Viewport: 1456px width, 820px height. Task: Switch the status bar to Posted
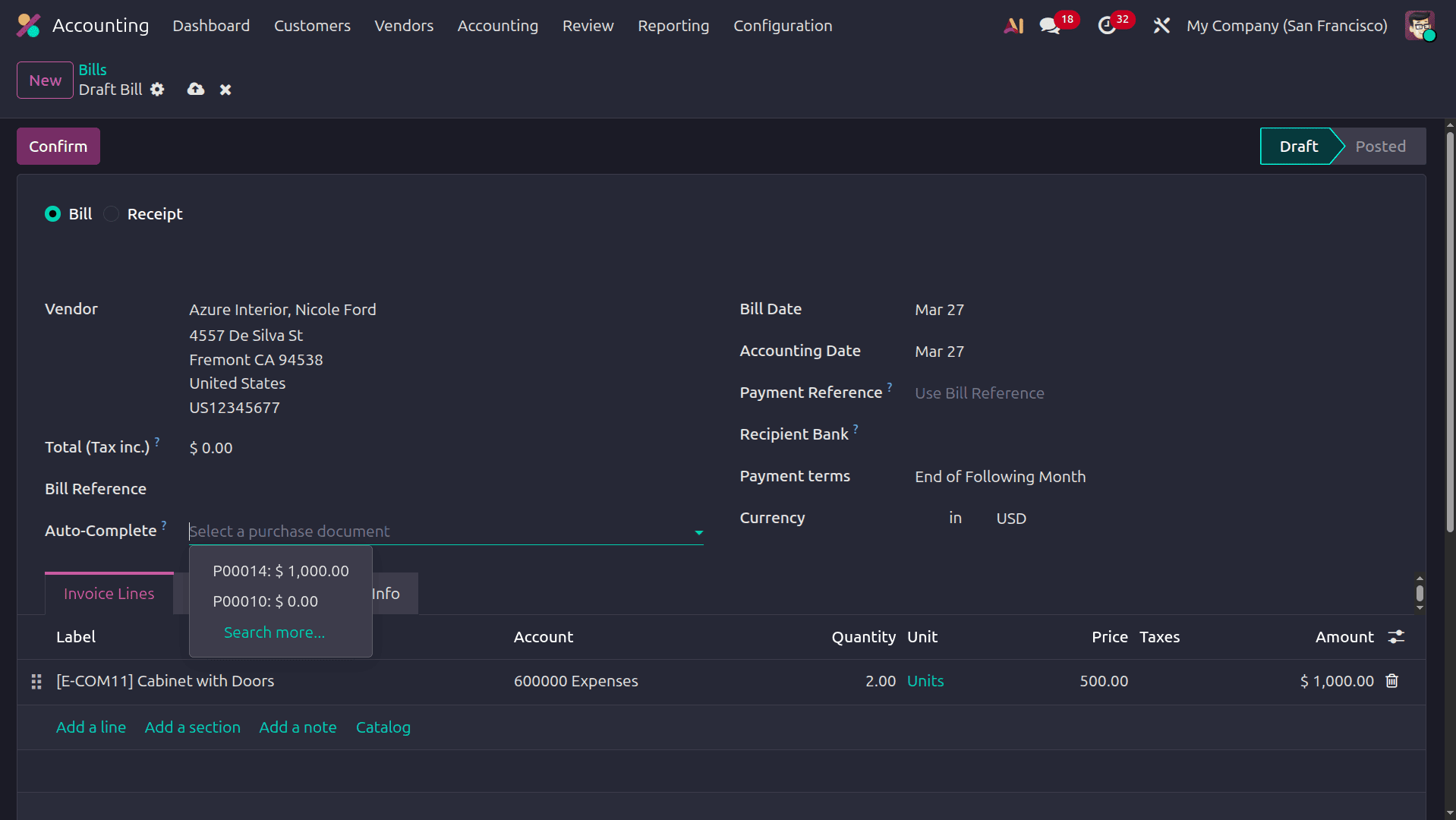coord(1381,146)
